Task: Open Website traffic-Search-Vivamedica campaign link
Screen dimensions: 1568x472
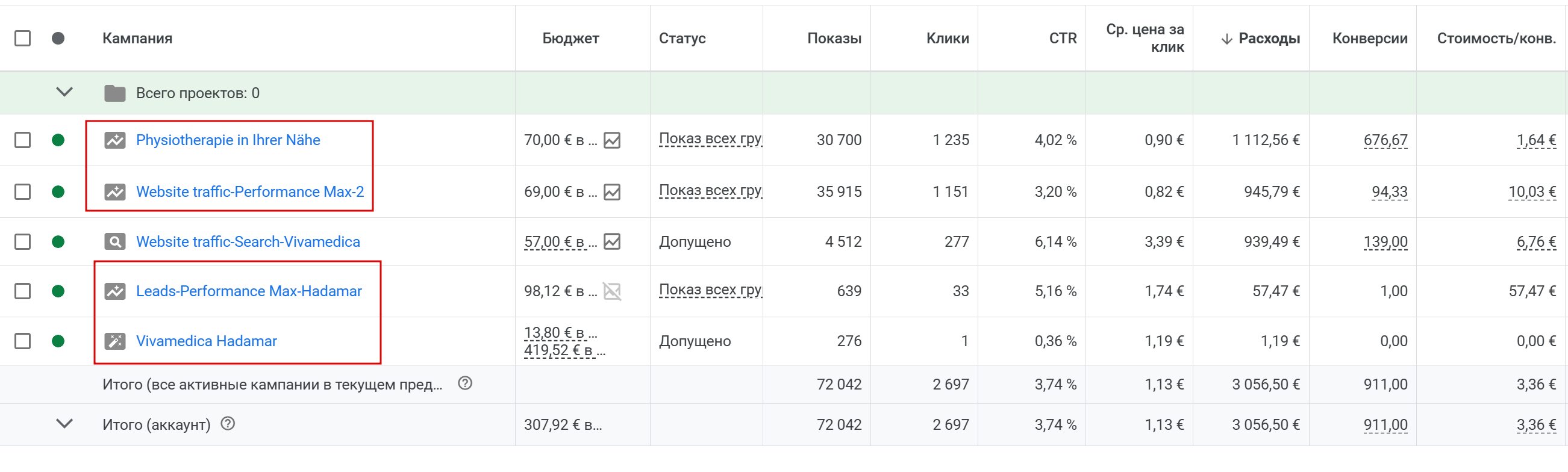Action: 248,242
